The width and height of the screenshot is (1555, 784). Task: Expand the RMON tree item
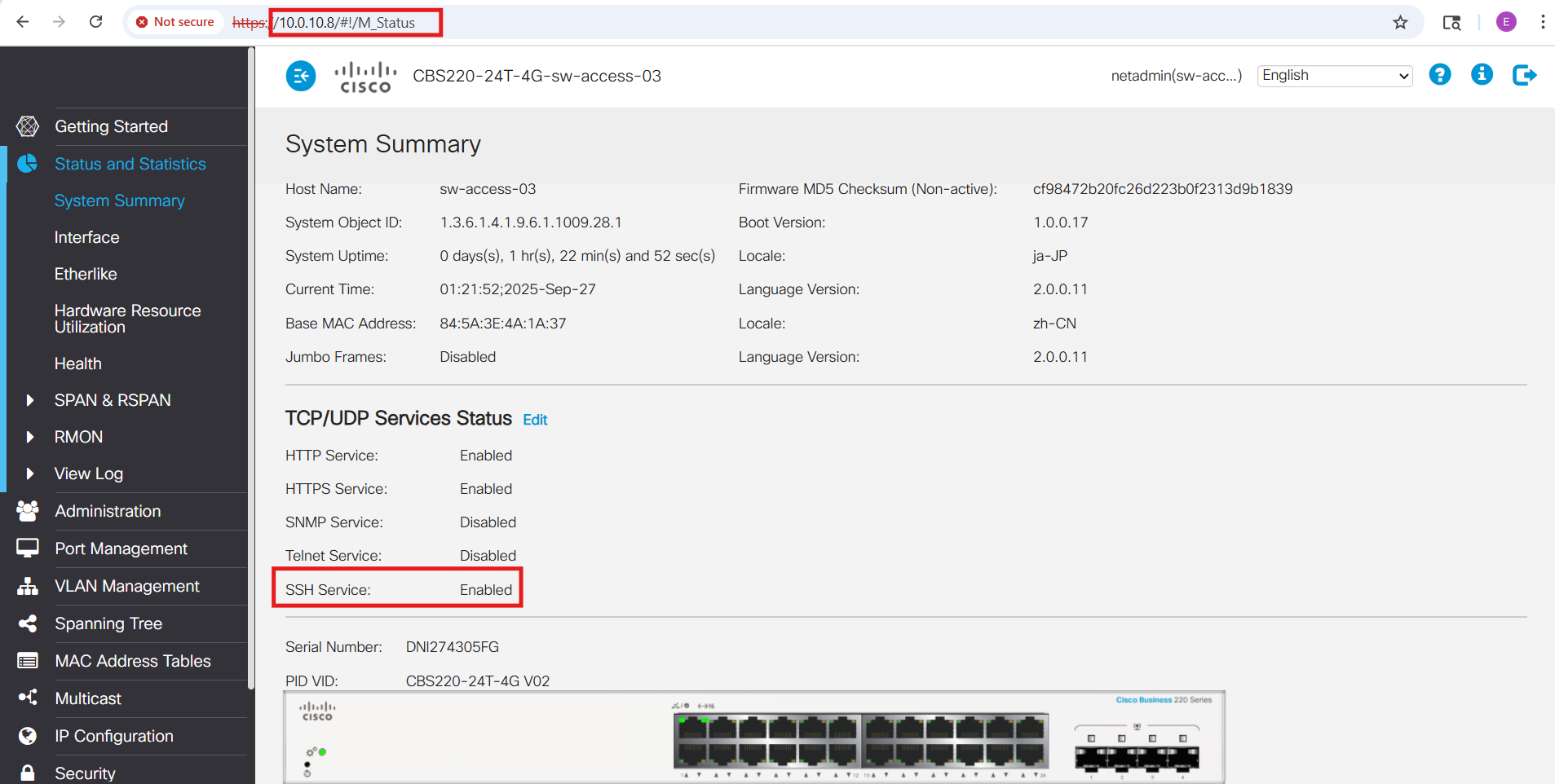click(30, 437)
